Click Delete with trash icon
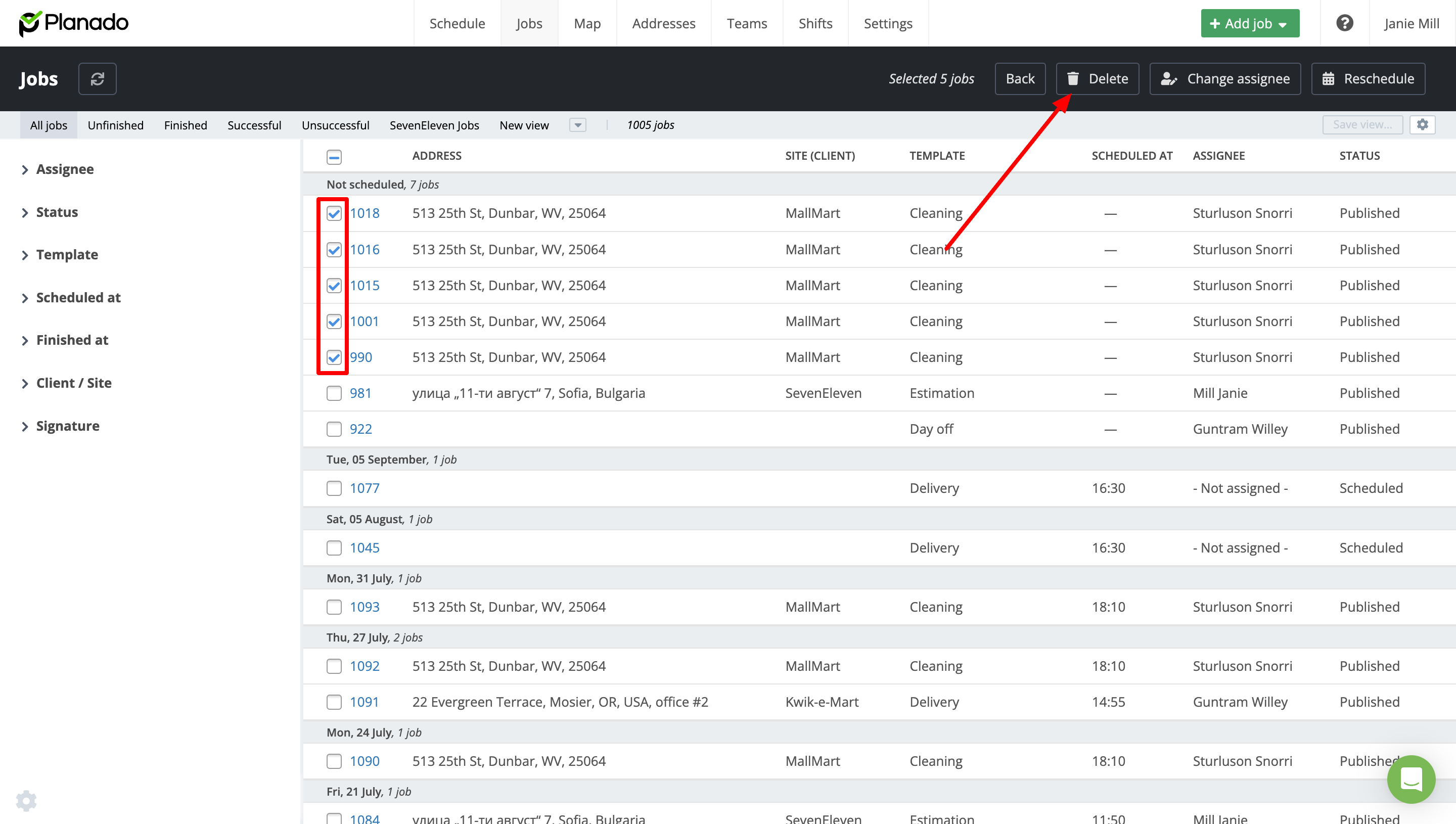 (1097, 79)
